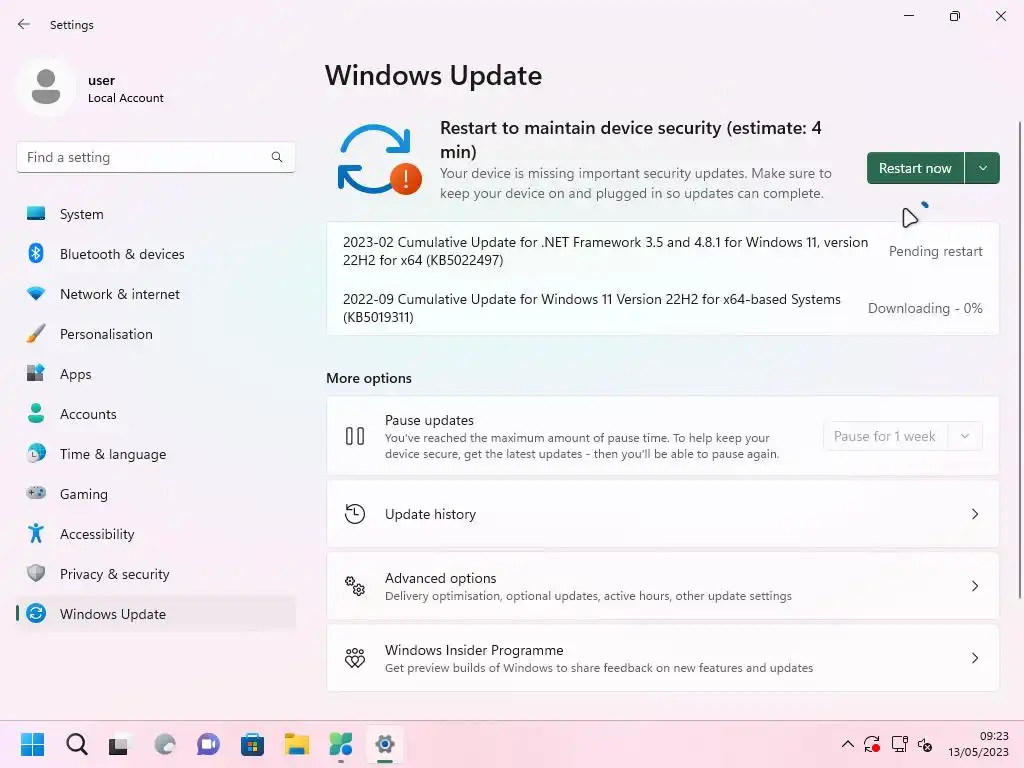Open the Update history page
The width and height of the screenshot is (1024, 768).
click(662, 514)
